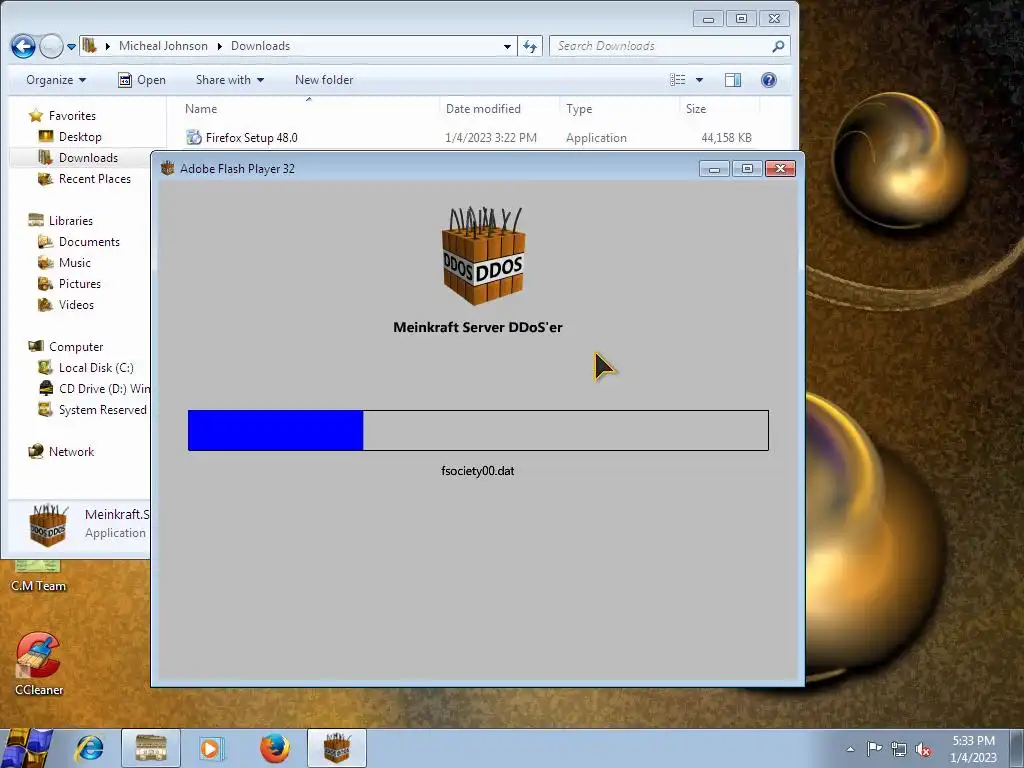Select Favorites in navigation pane
Image resolution: width=1024 pixels, height=768 pixels.
pos(72,116)
